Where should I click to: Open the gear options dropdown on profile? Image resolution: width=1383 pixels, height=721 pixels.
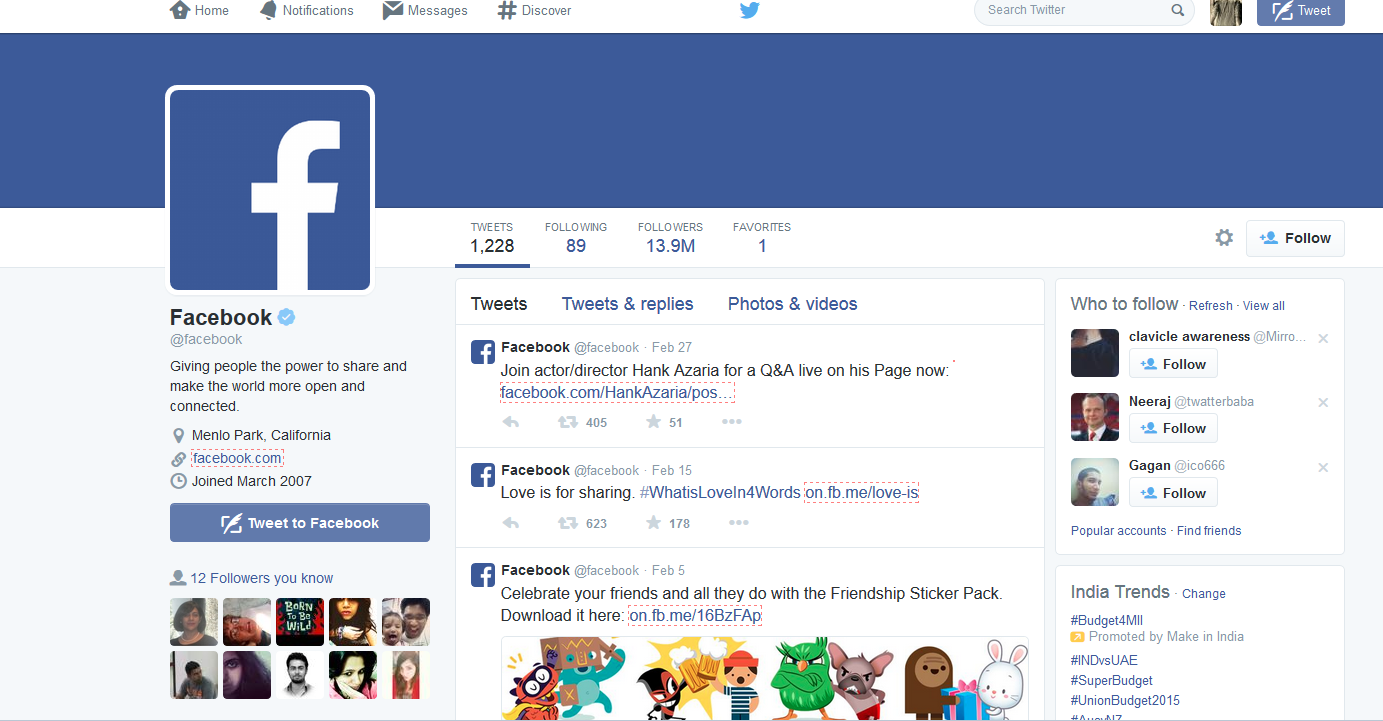pyautogui.click(x=1224, y=238)
